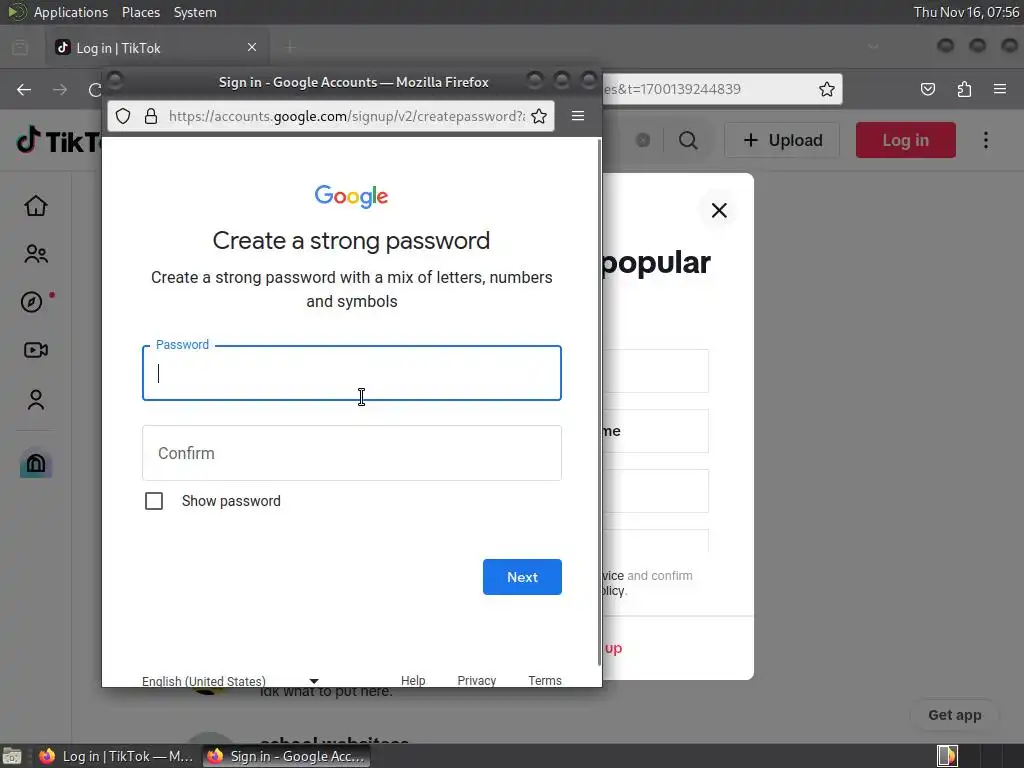Click inside the Password input field
The height and width of the screenshot is (768, 1024).
tap(352, 373)
